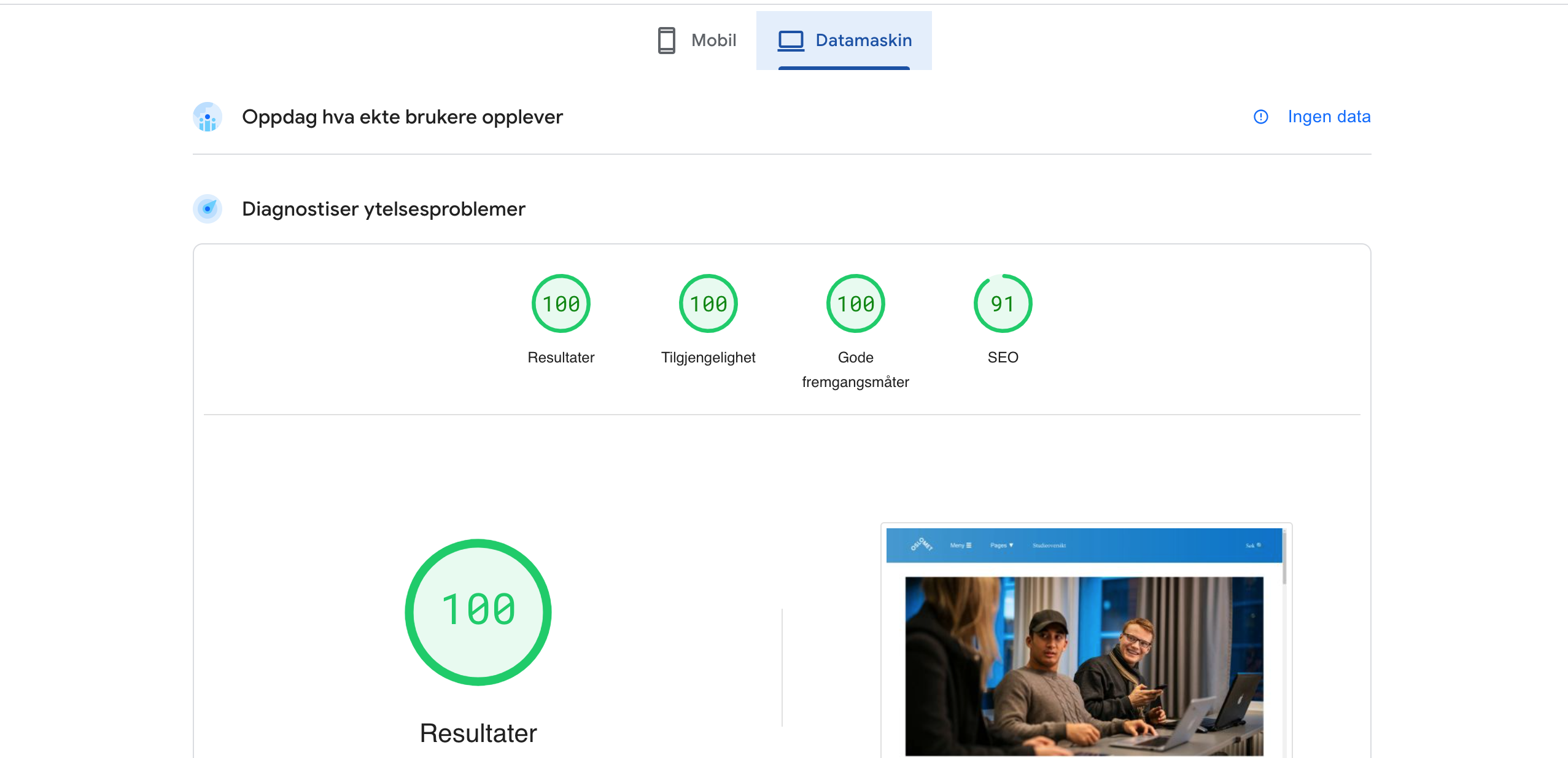This screenshot has height=758, width=1568.
Task: Open the page screenshot thumbnail
Action: pyautogui.click(x=1085, y=642)
